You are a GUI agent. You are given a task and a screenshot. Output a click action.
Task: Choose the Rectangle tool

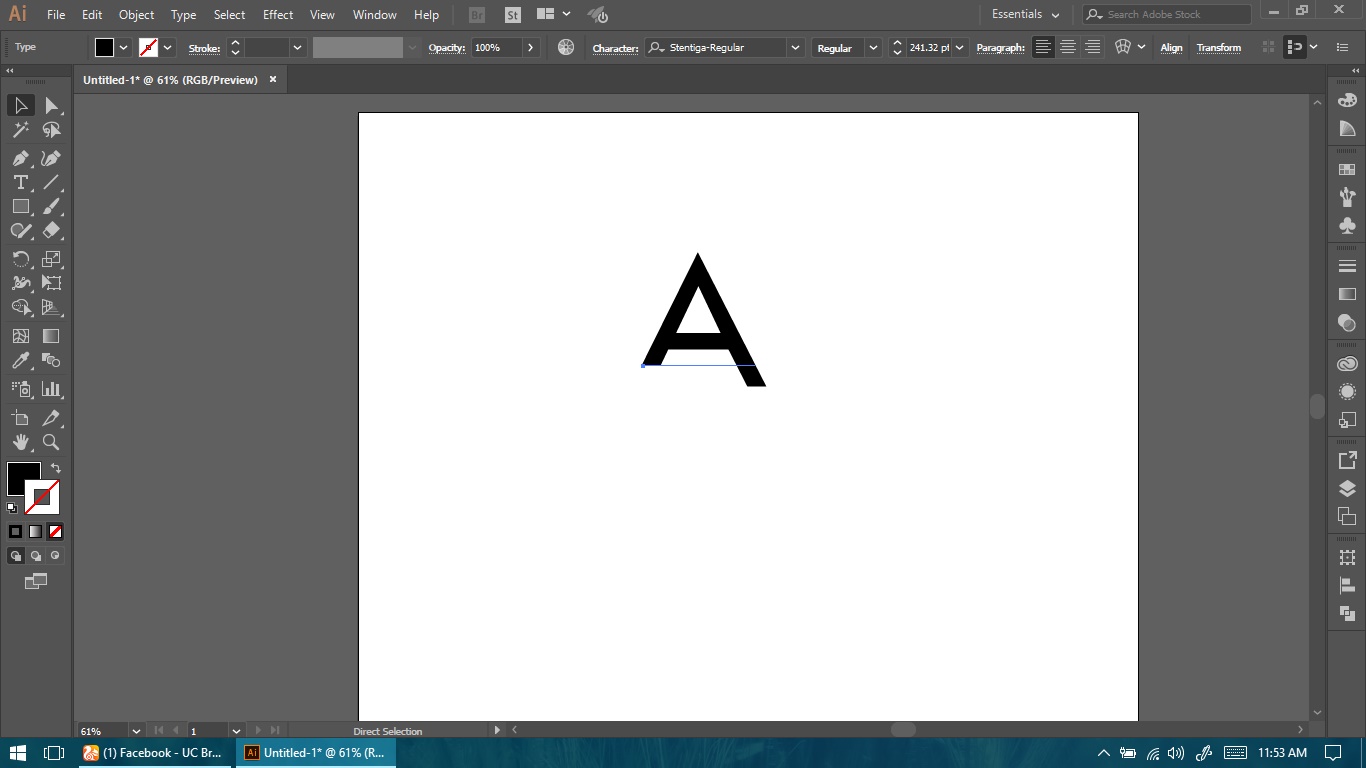(x=21, y=206)
